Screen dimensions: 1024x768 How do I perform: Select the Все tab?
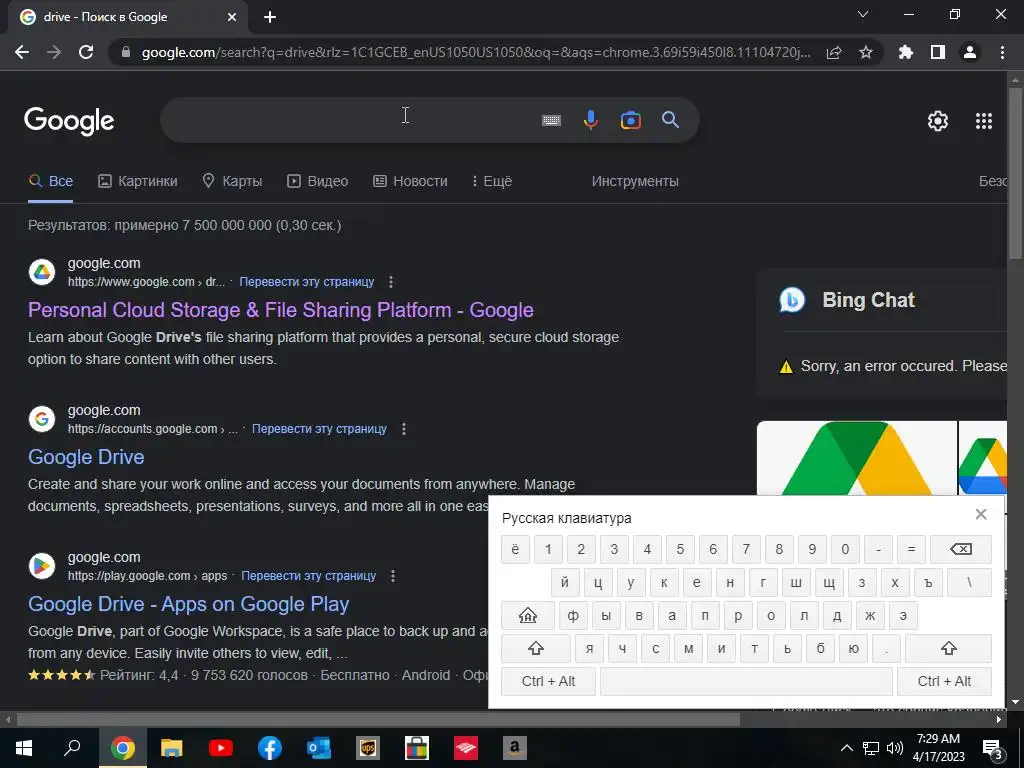point(51,181)
